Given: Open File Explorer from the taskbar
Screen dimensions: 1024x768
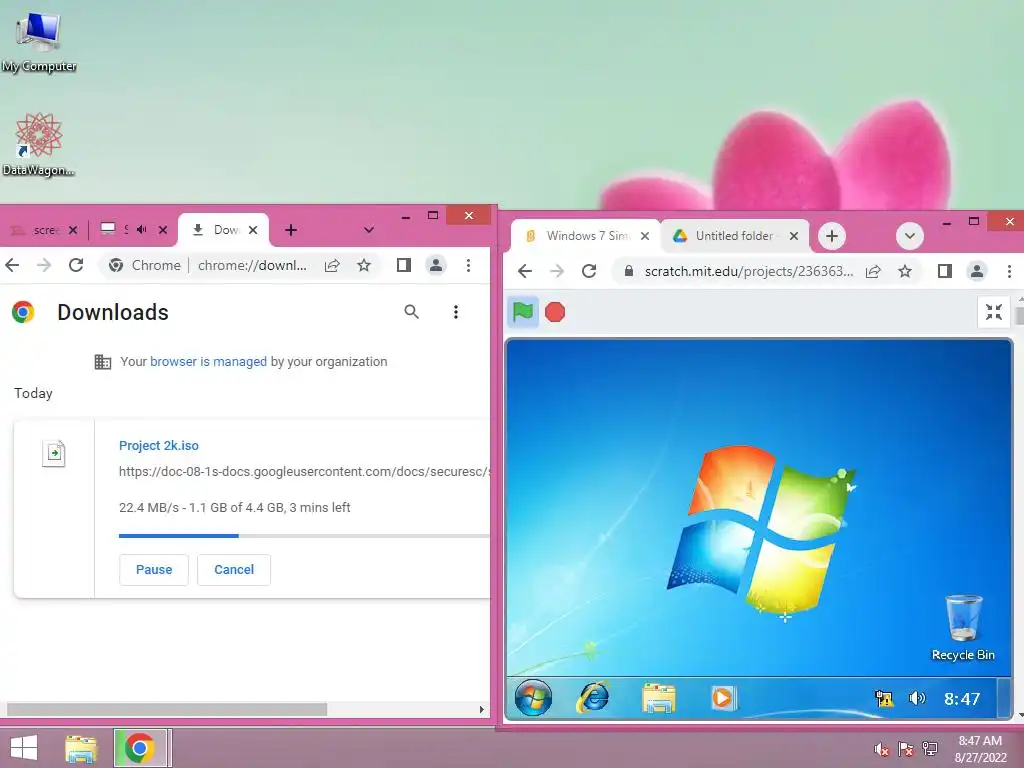Looking at the screenshot, I should coord(80,748).
